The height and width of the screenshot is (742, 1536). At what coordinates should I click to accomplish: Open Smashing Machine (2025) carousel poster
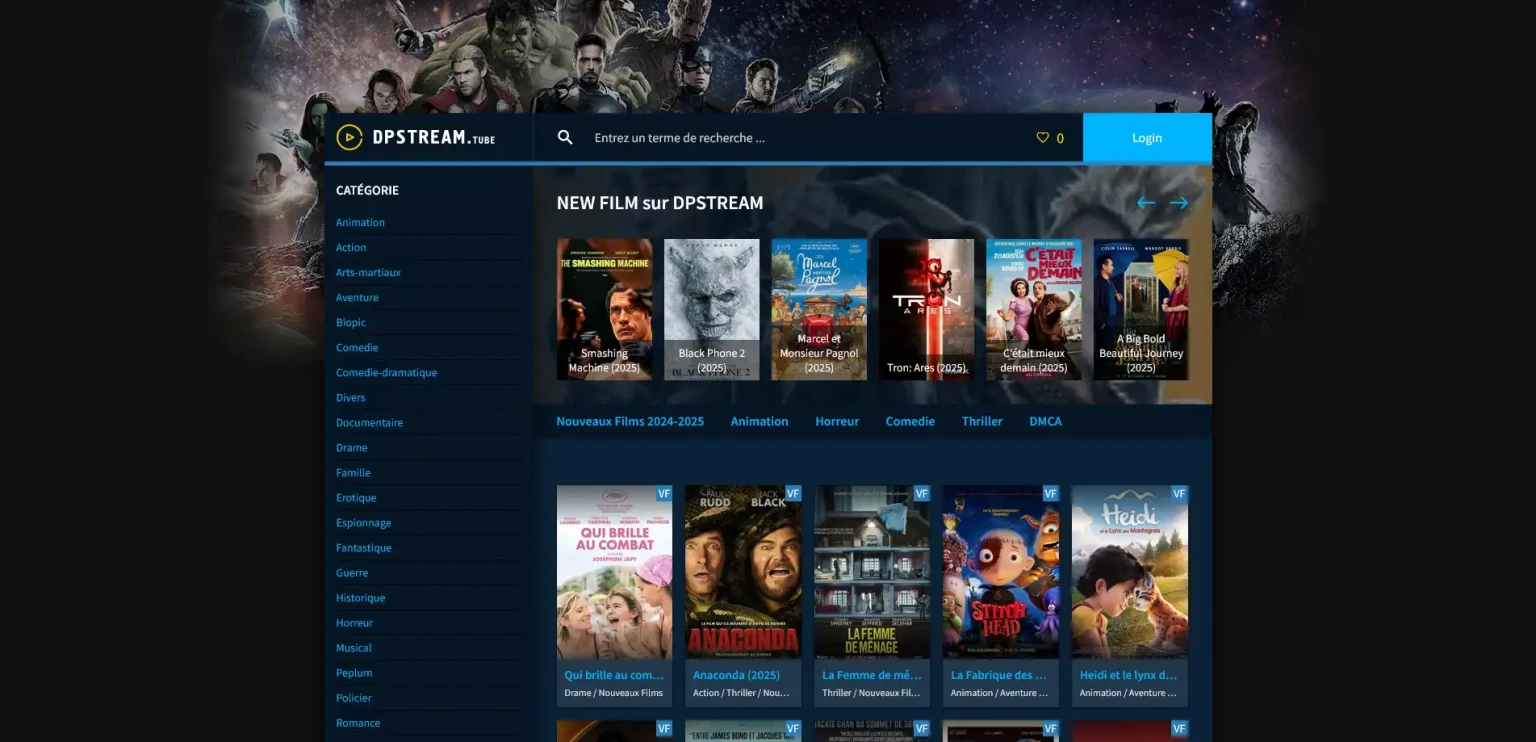pos(604,309)
